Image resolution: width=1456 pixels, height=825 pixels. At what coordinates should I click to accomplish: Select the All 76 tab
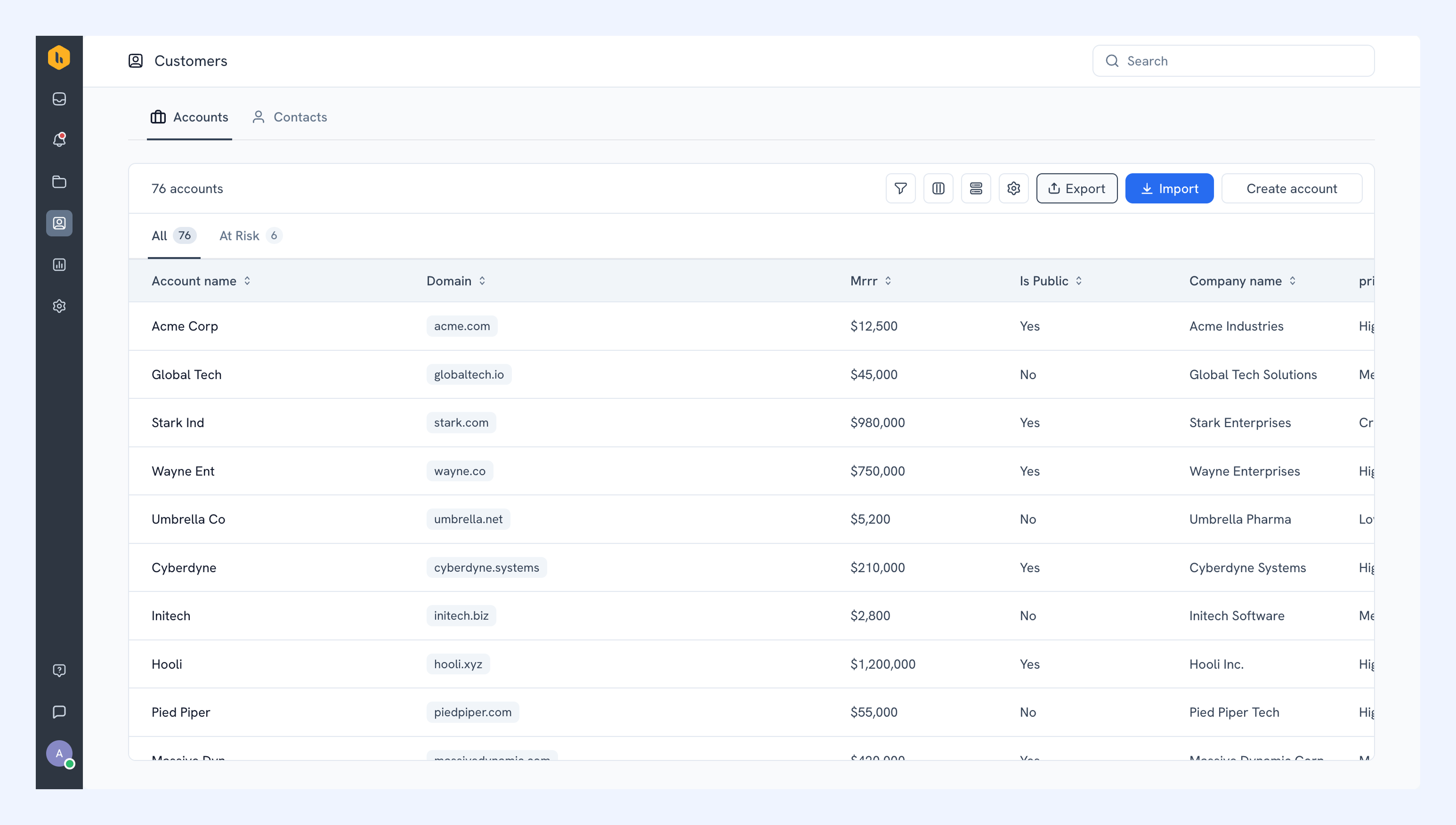click(x=174, y=236)
